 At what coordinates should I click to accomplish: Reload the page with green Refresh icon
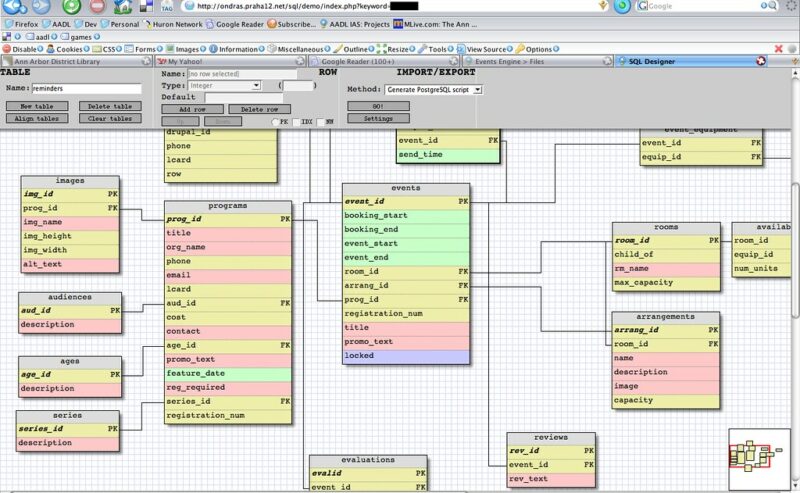point(71,6)
